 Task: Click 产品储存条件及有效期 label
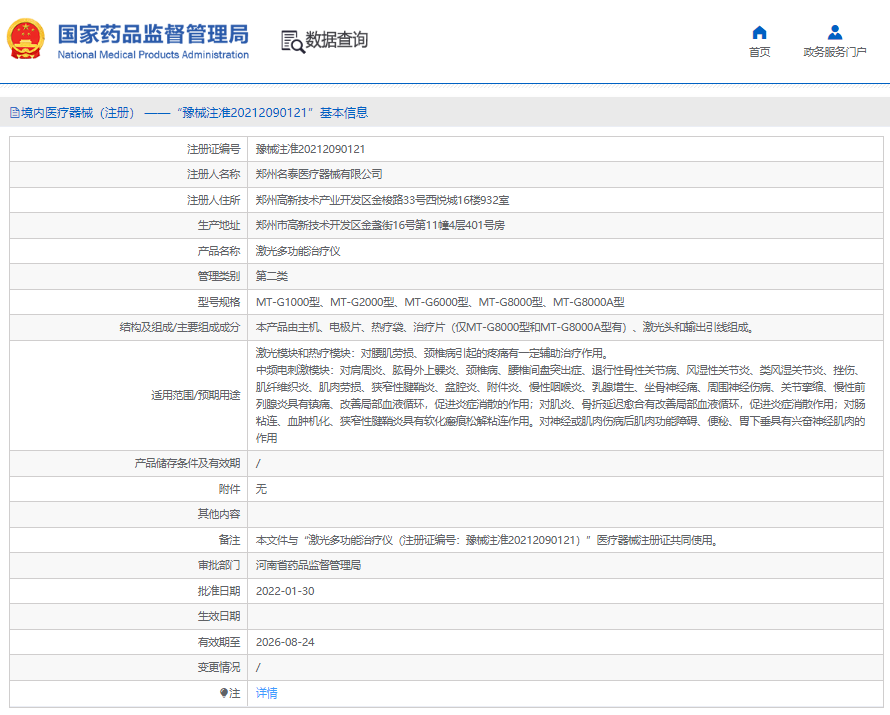187,464
